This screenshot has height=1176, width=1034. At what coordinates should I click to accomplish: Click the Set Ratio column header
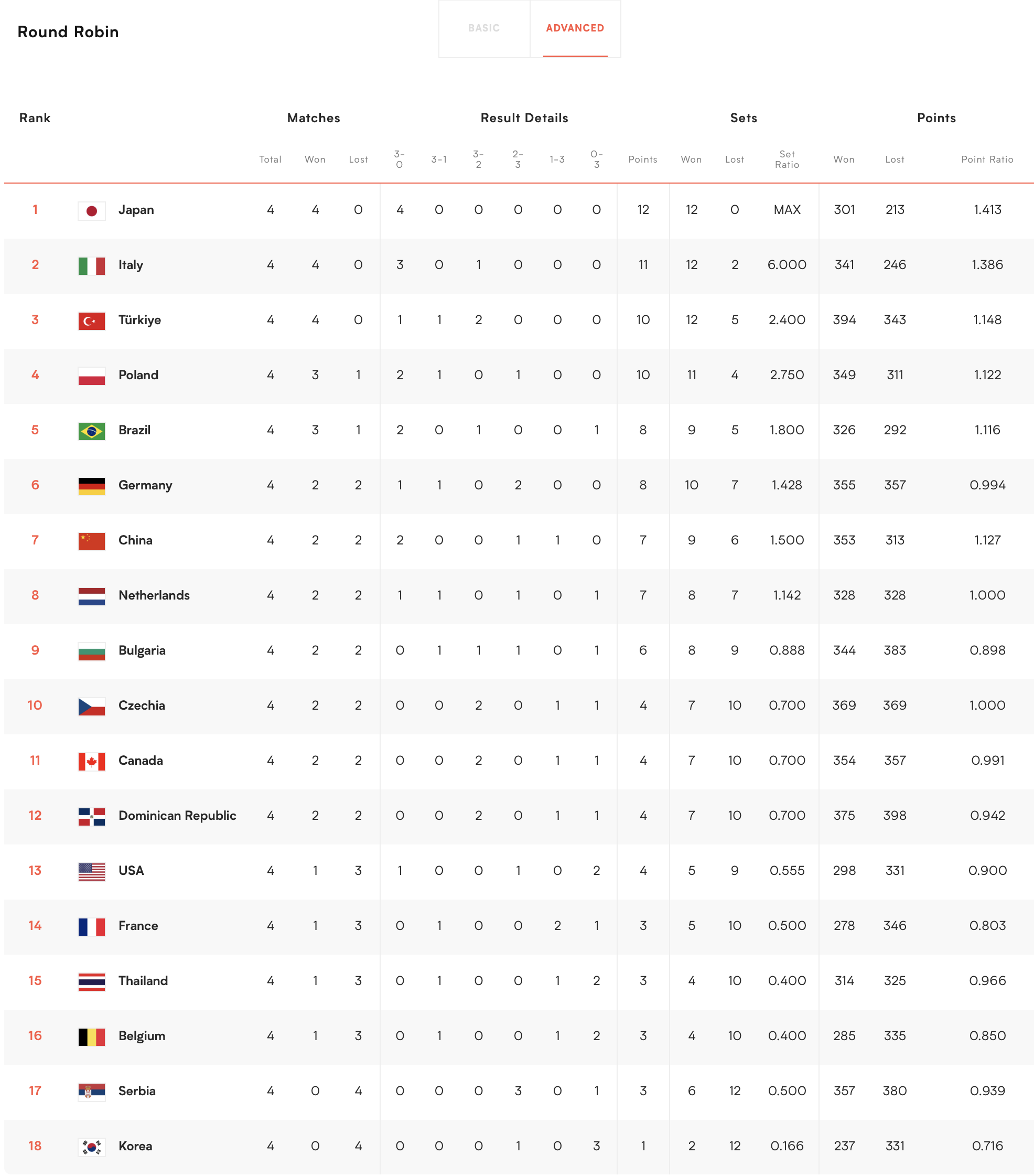pyautogui.click(x=787, y=159)
